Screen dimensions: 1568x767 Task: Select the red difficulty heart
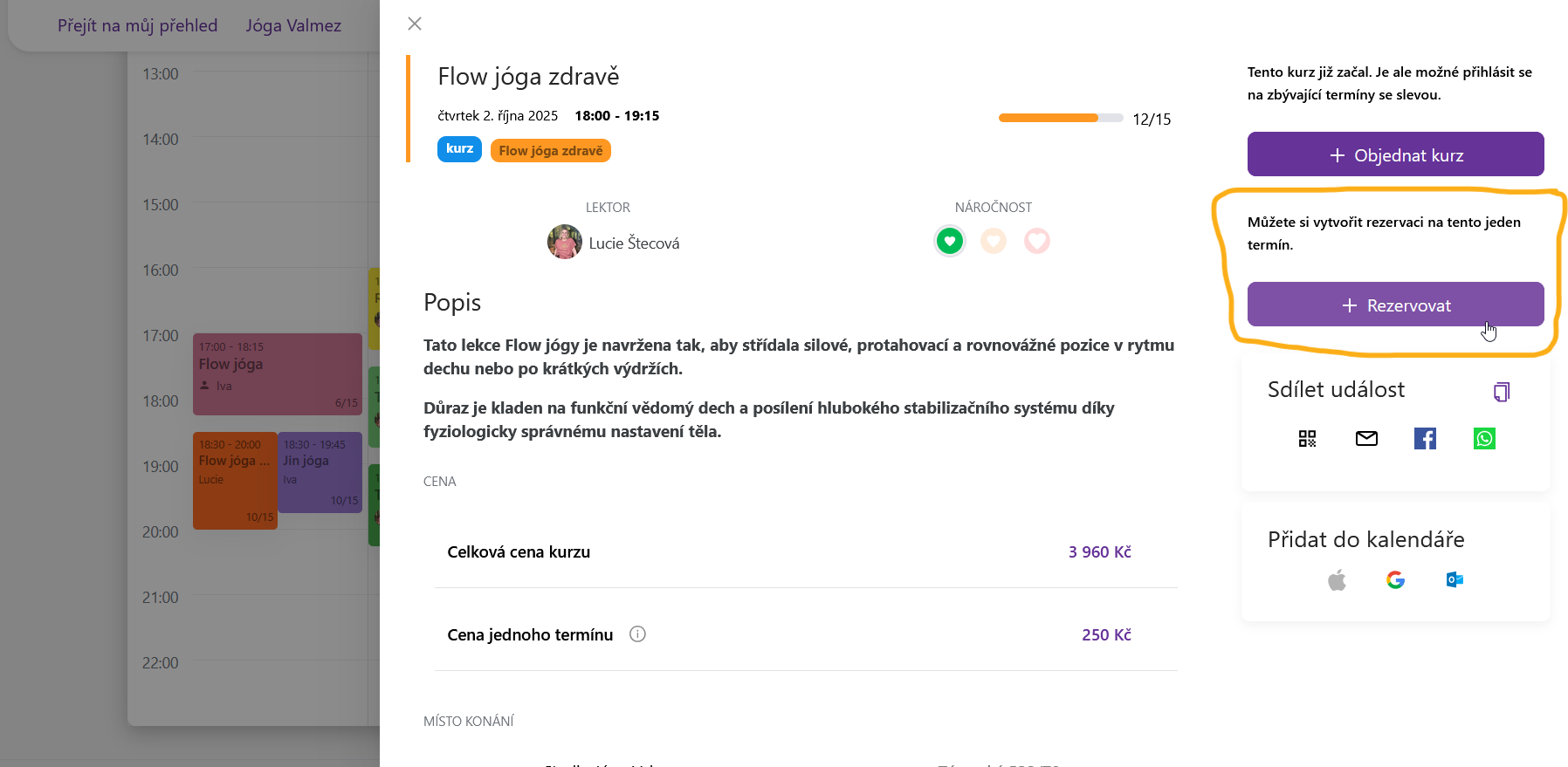(x=1036, y=241)
